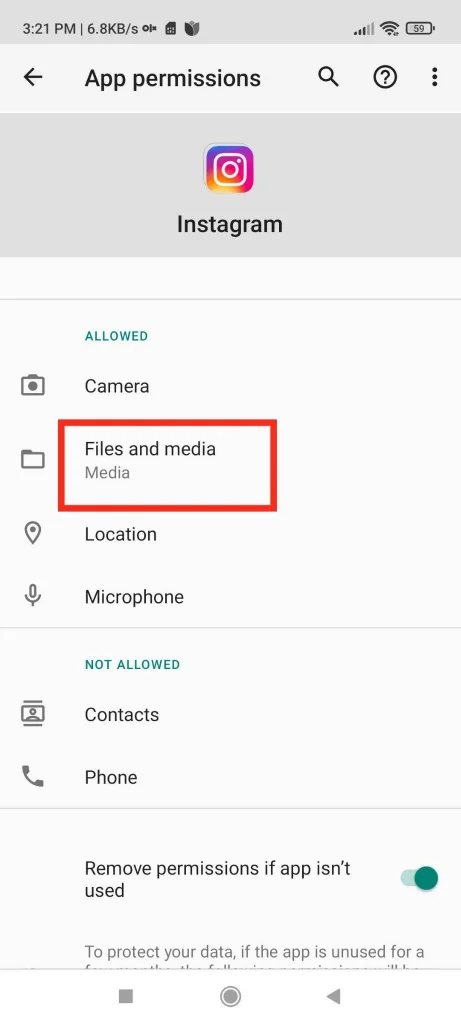Screen dimensions: 461x1024
Task: Click the camera icon beside Camera
Action: (x=33, y=386)
